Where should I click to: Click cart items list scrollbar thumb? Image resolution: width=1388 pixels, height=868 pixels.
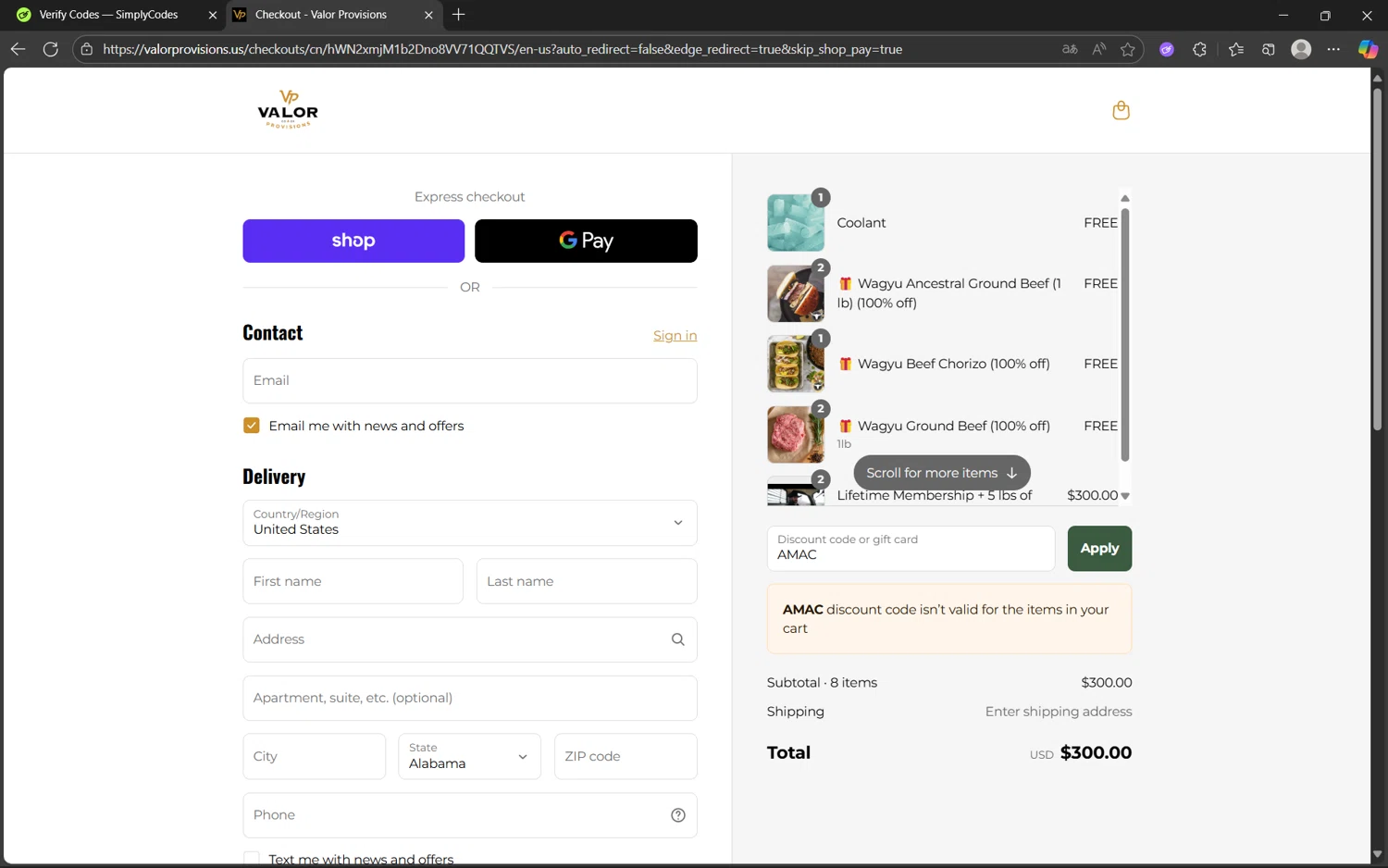[x=1125, y=334]
